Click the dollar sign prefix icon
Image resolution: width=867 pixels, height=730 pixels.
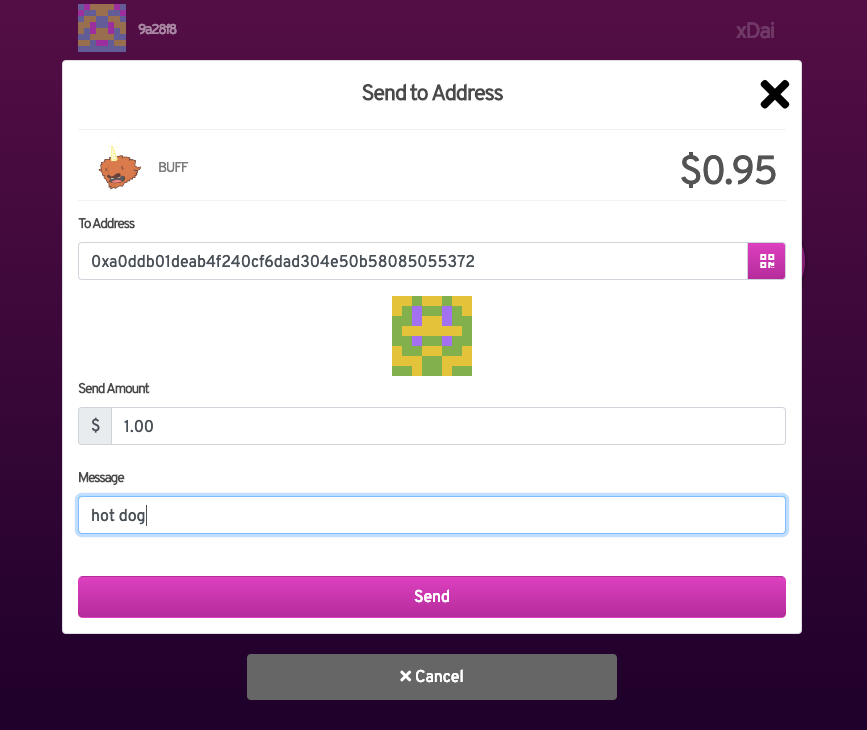pyautogui.click(x=95, y=426)
